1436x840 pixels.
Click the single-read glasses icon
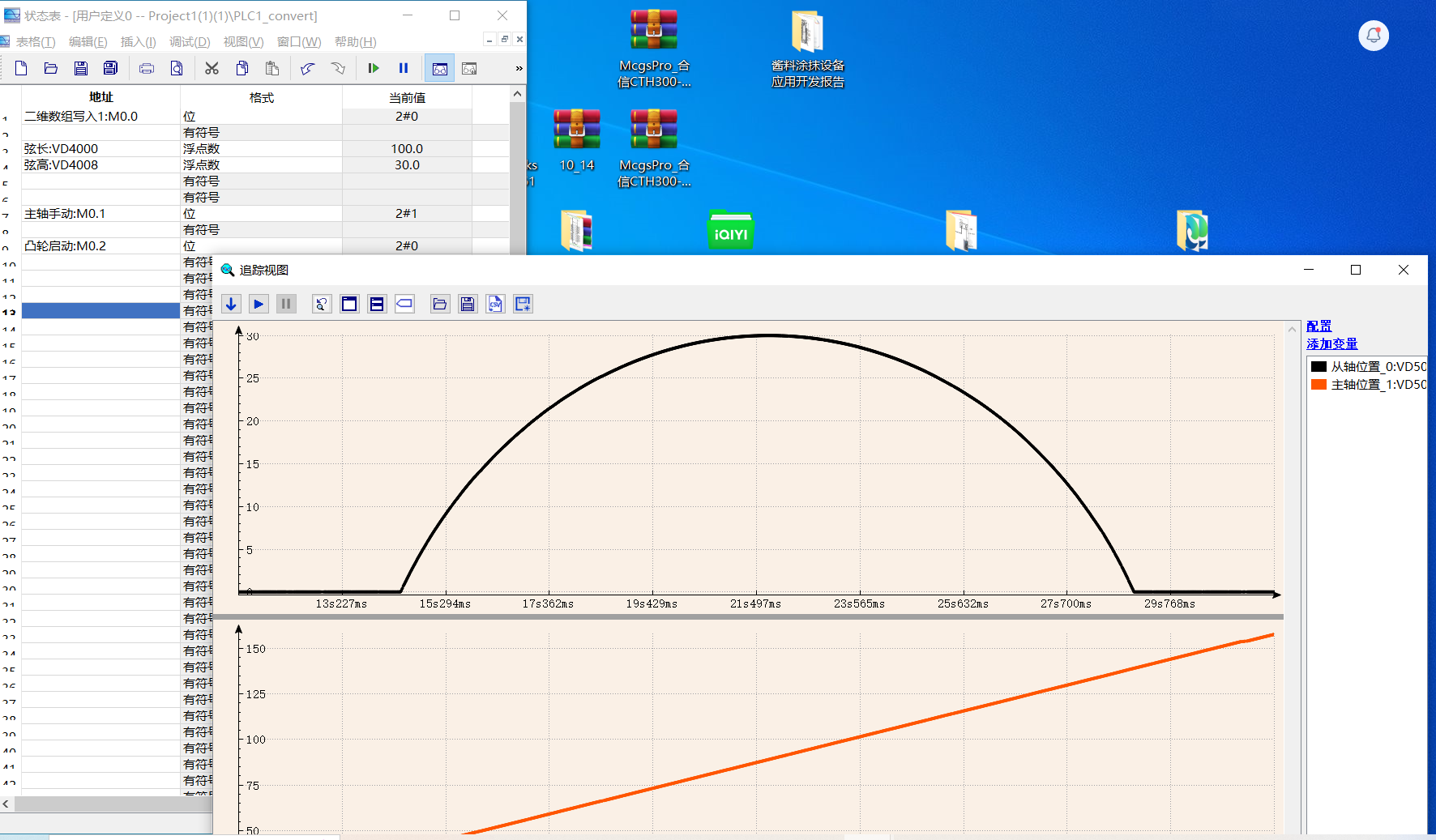pyautogui.click(x=469, y=68)
